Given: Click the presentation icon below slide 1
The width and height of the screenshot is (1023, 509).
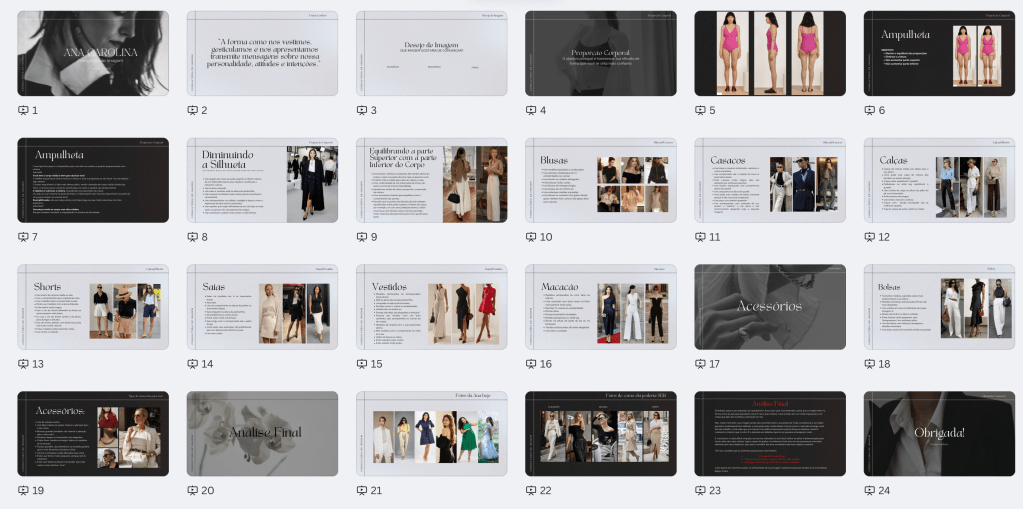Looking at the screenshot, I should 24,110.
